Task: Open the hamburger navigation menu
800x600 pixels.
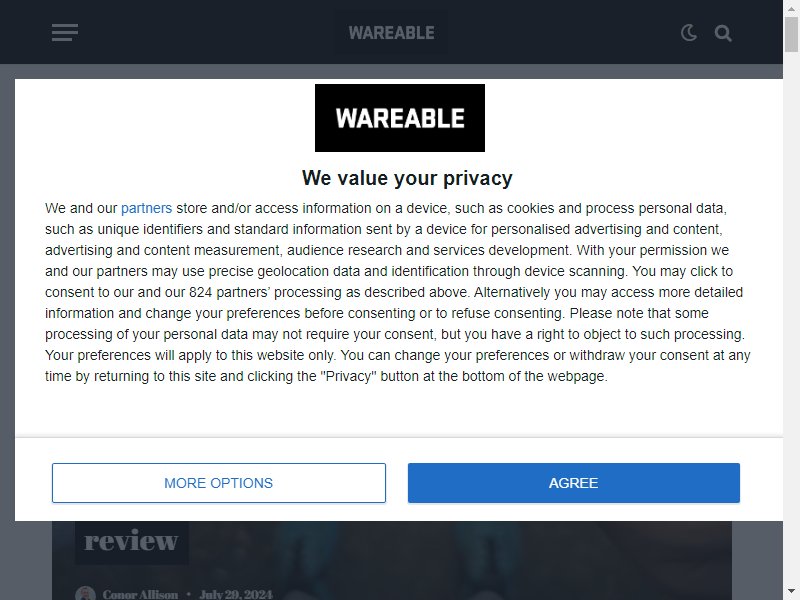Action: point(65,33)
